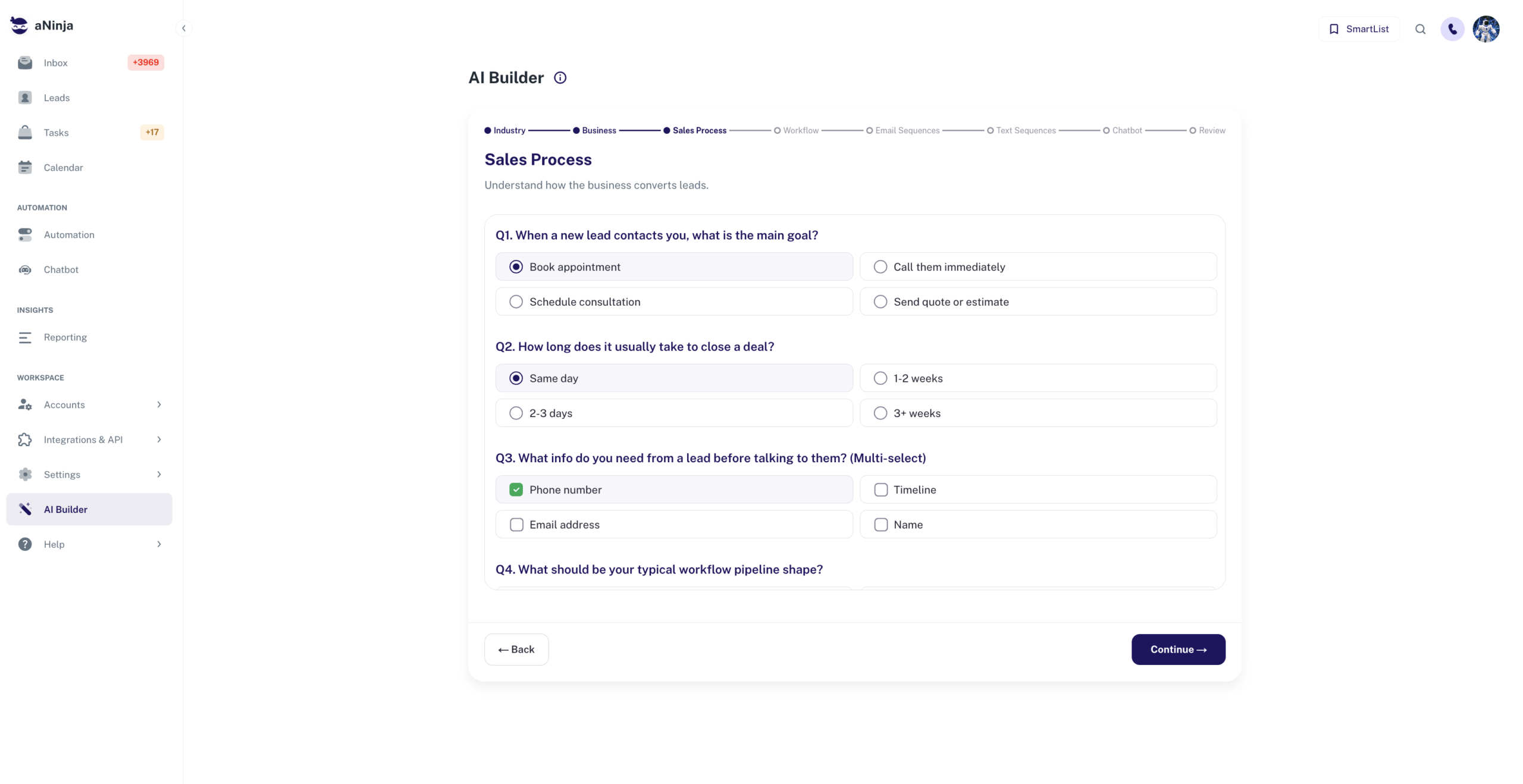The height and width of the screenshot is (784, 1523).
Task: Click the Continue button
Action: pos(1178,650)
